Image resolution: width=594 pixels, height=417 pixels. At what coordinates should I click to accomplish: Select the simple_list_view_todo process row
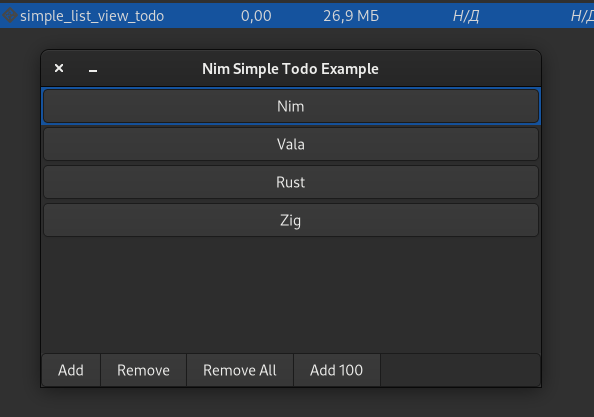[x=297, y=16]
